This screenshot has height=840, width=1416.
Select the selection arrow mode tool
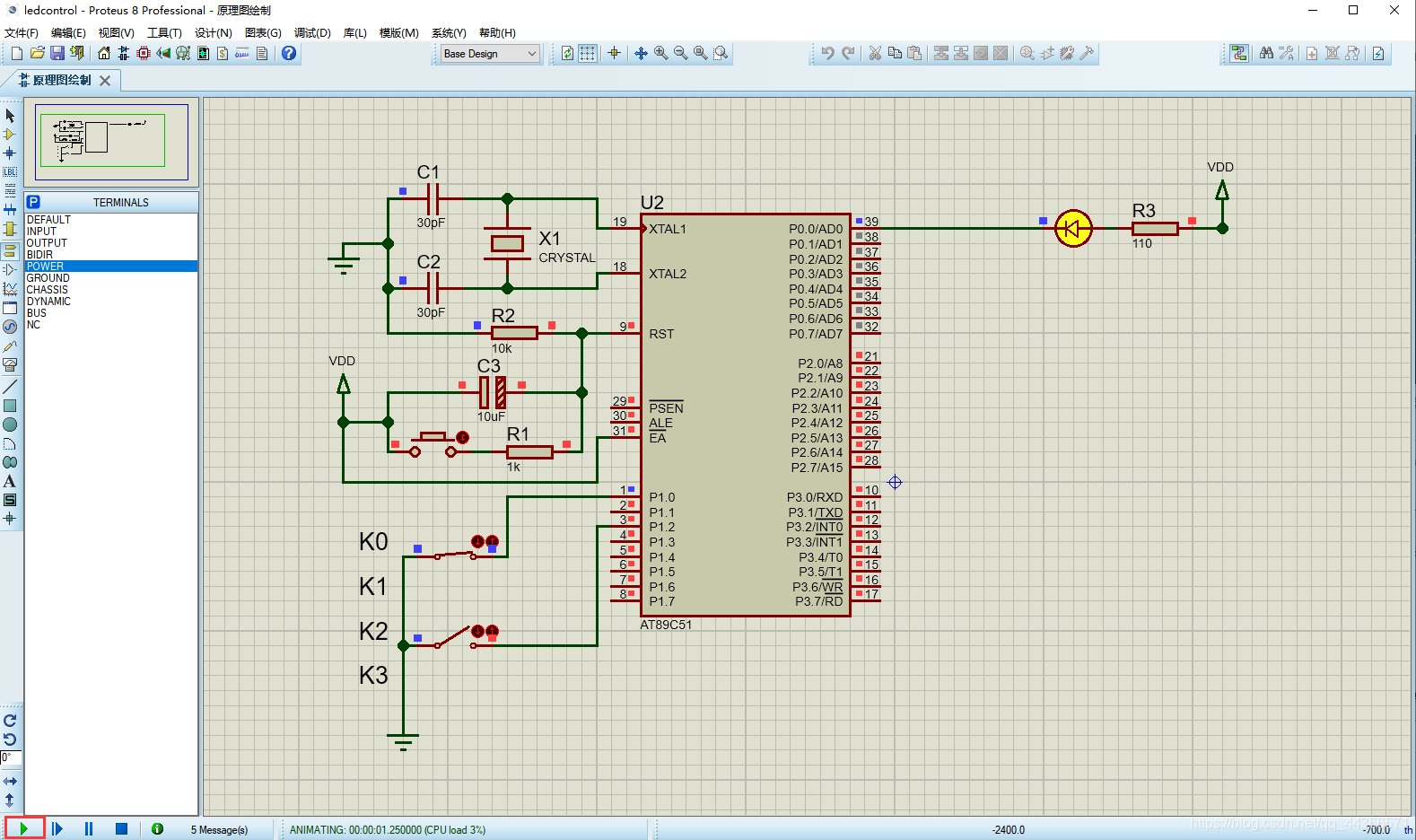10,116
